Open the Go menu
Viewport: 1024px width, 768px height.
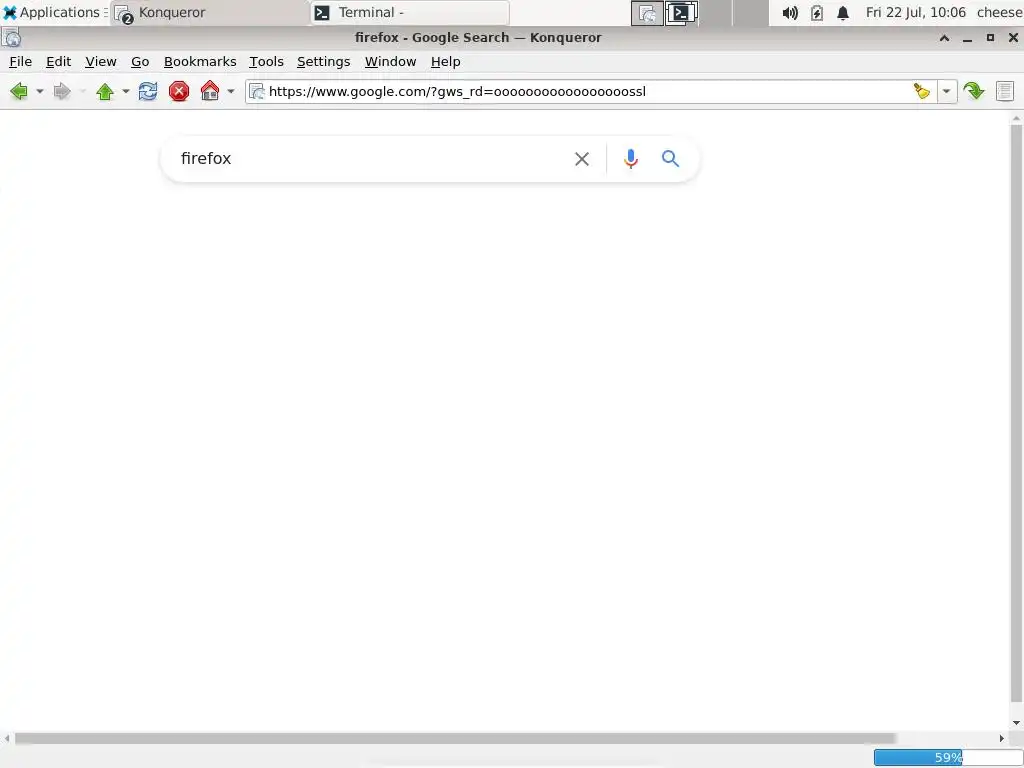pyautogui.click(x=140, y=61)
